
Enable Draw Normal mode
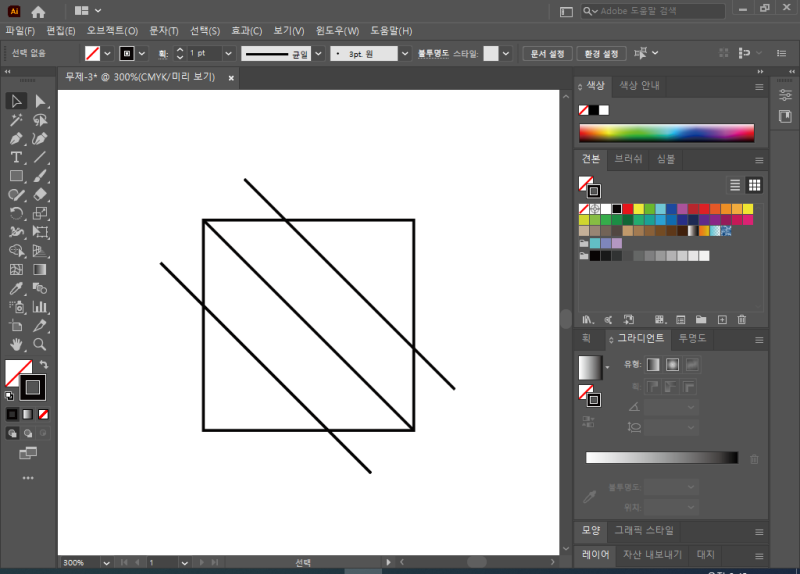pos(12,433)
